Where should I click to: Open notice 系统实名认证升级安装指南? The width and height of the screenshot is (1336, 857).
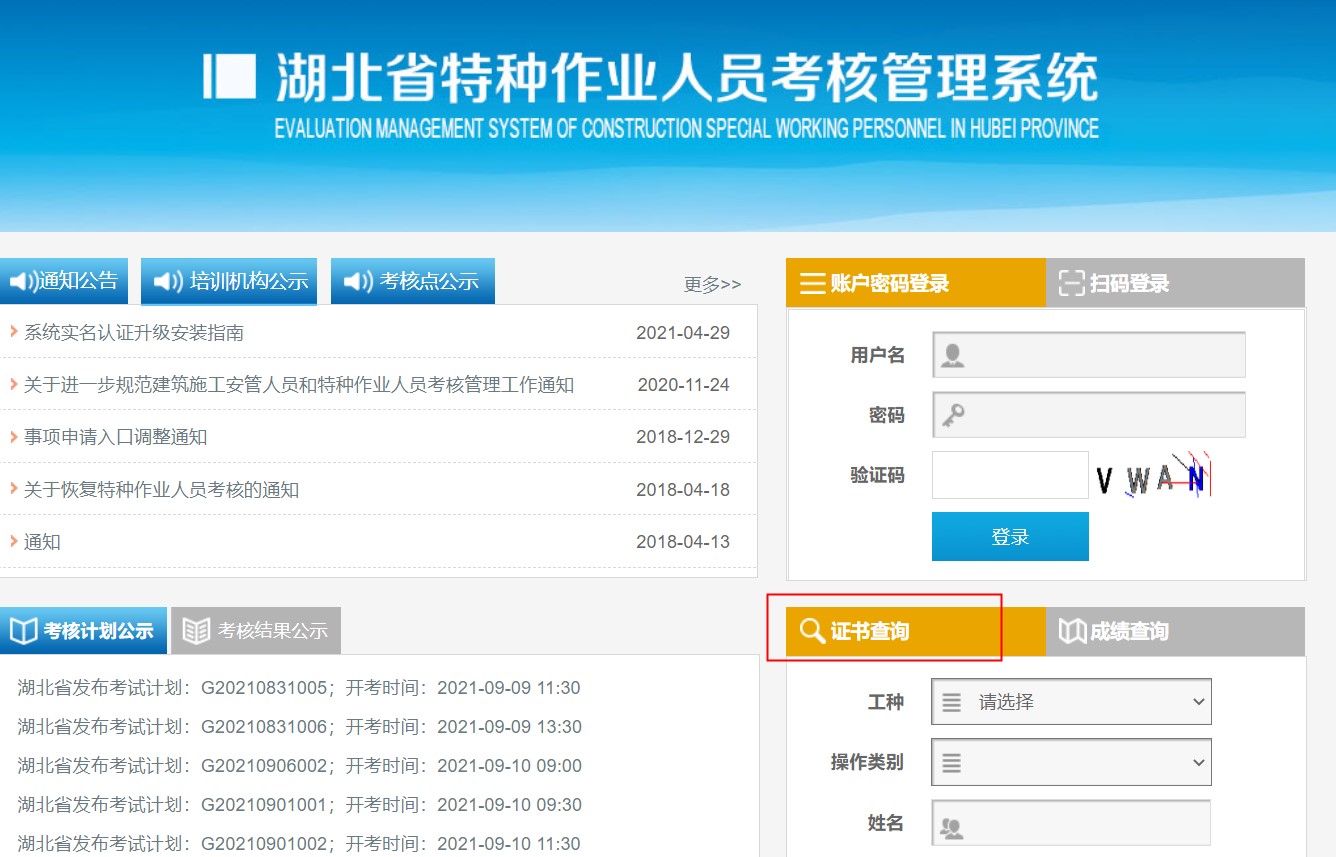pyautogui.click(x=134, y=332)
